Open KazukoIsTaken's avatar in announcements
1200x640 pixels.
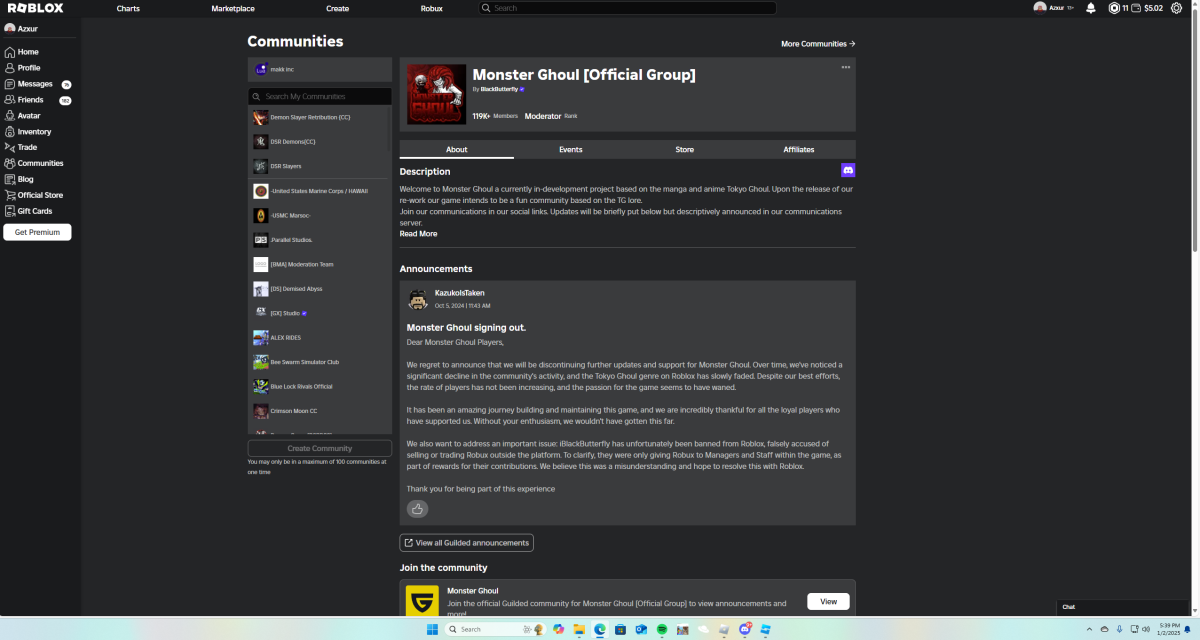pos(418,299)
